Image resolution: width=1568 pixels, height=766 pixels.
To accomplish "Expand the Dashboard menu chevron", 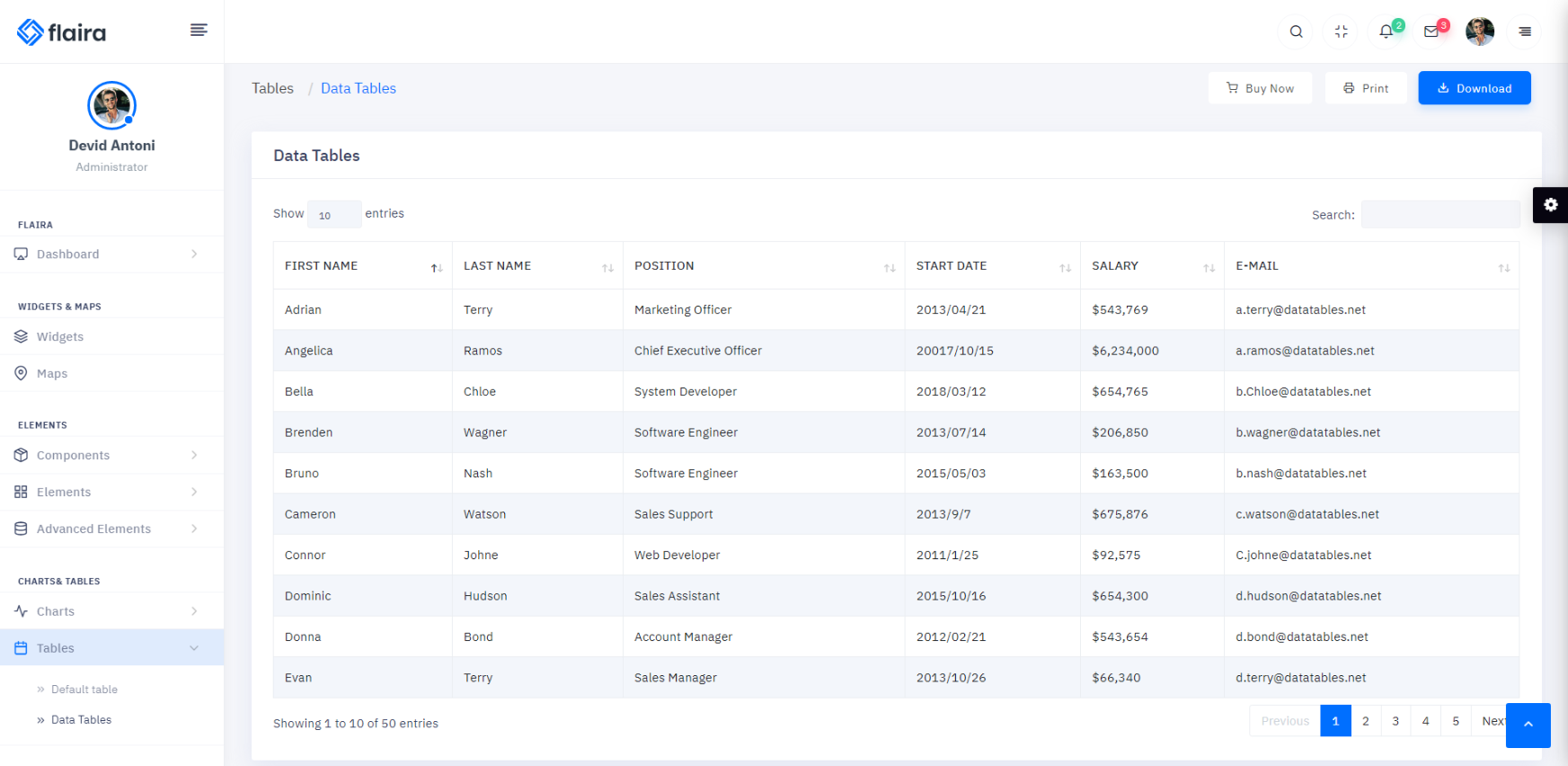I will (x=194, y=254).
